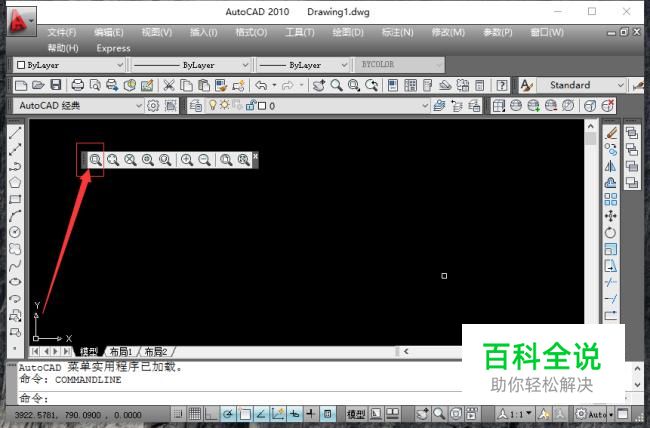This screenshot has height=428, width=650.
Task: Click the Mirror tool in Modify toolbar
Action: click(611, 166)
